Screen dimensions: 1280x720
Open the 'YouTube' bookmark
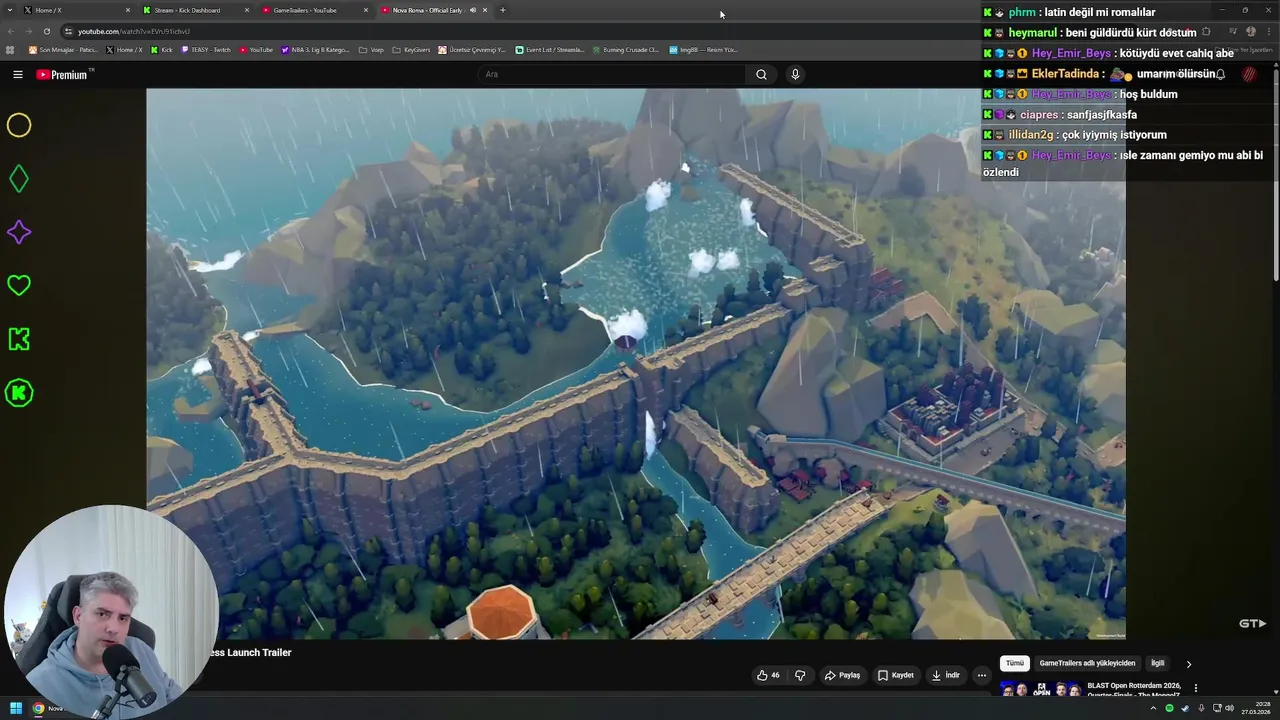257,50
